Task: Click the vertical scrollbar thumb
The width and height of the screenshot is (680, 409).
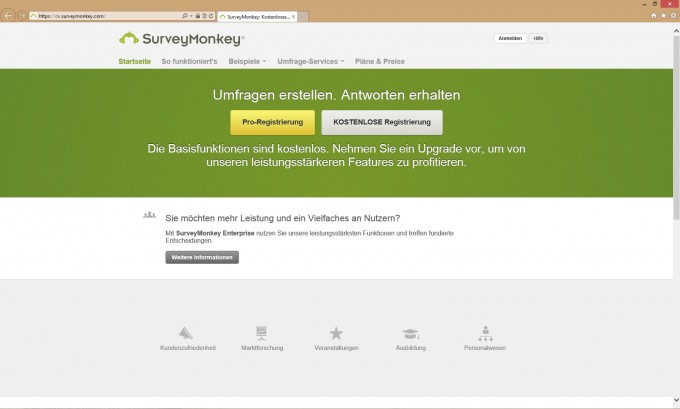Action: coord(676,128)
